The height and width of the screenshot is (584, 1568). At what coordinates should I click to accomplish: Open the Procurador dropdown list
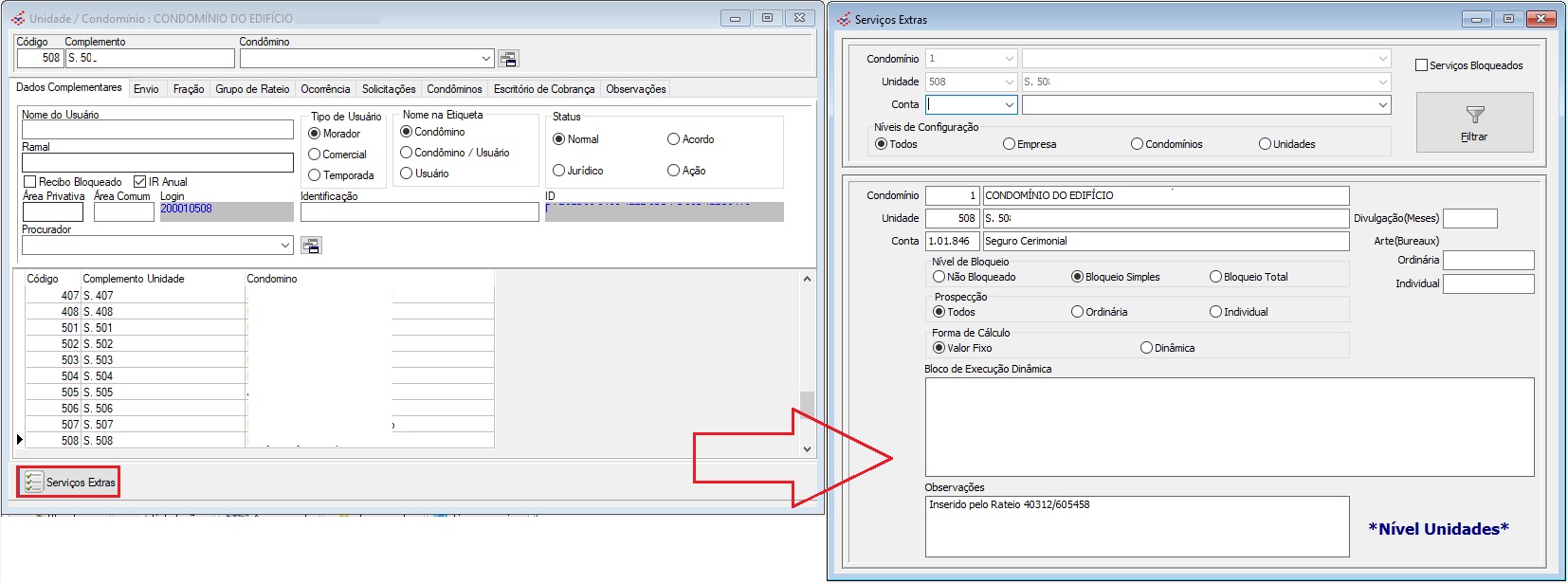pyautogui.click(x=285, y=246)
